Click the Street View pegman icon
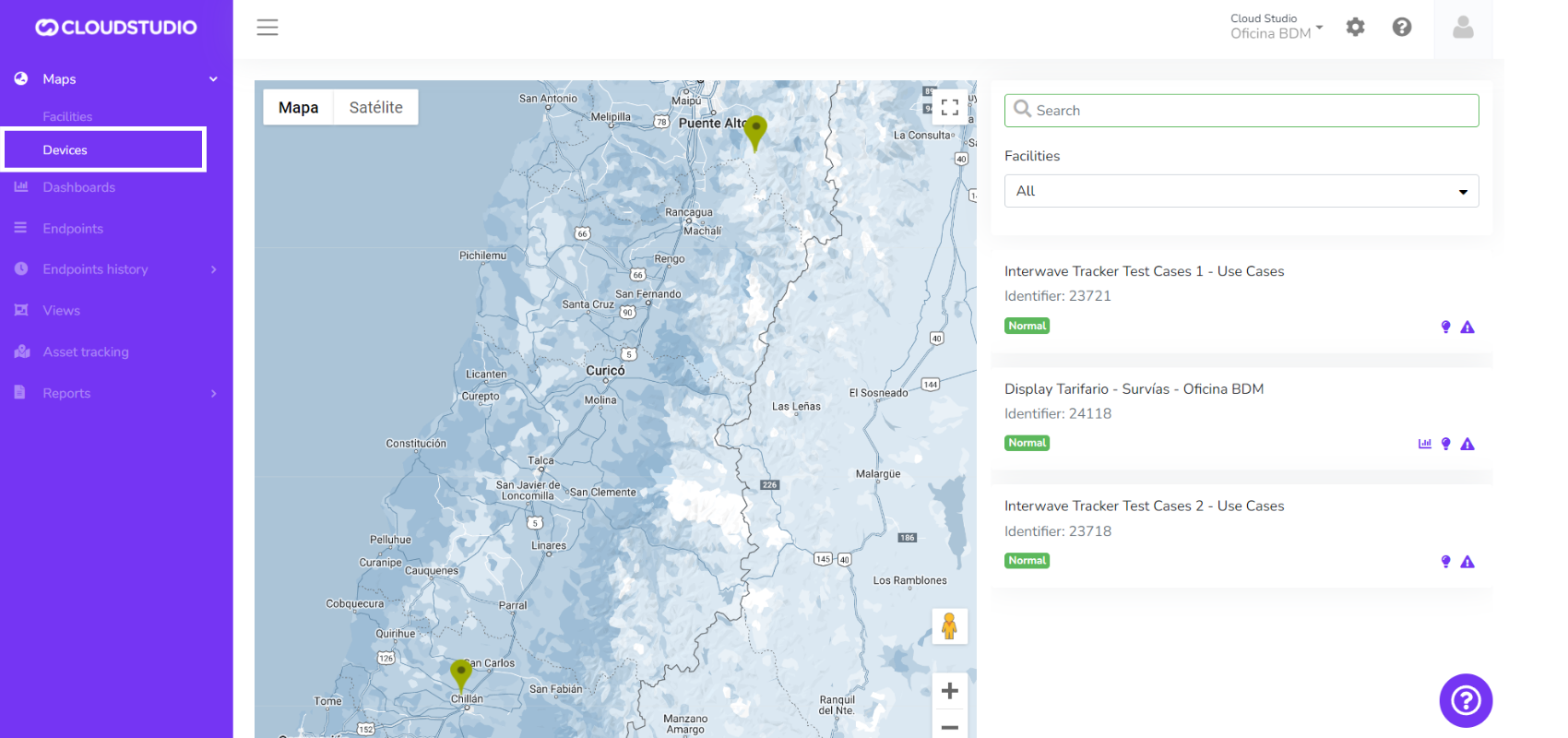This screenshot has height=738, width=1568. click(x=949, y=626)
